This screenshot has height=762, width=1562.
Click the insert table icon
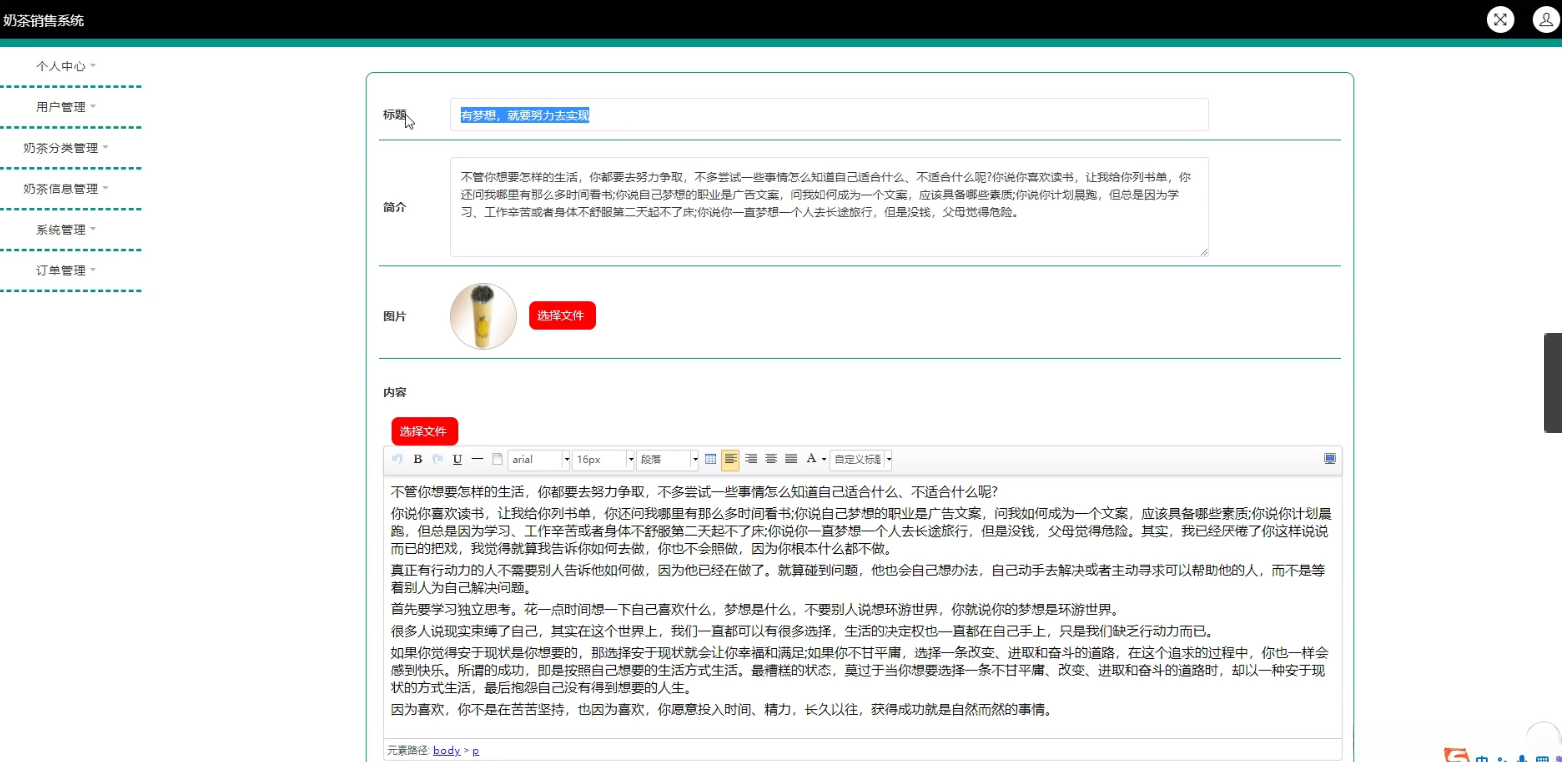711,459
